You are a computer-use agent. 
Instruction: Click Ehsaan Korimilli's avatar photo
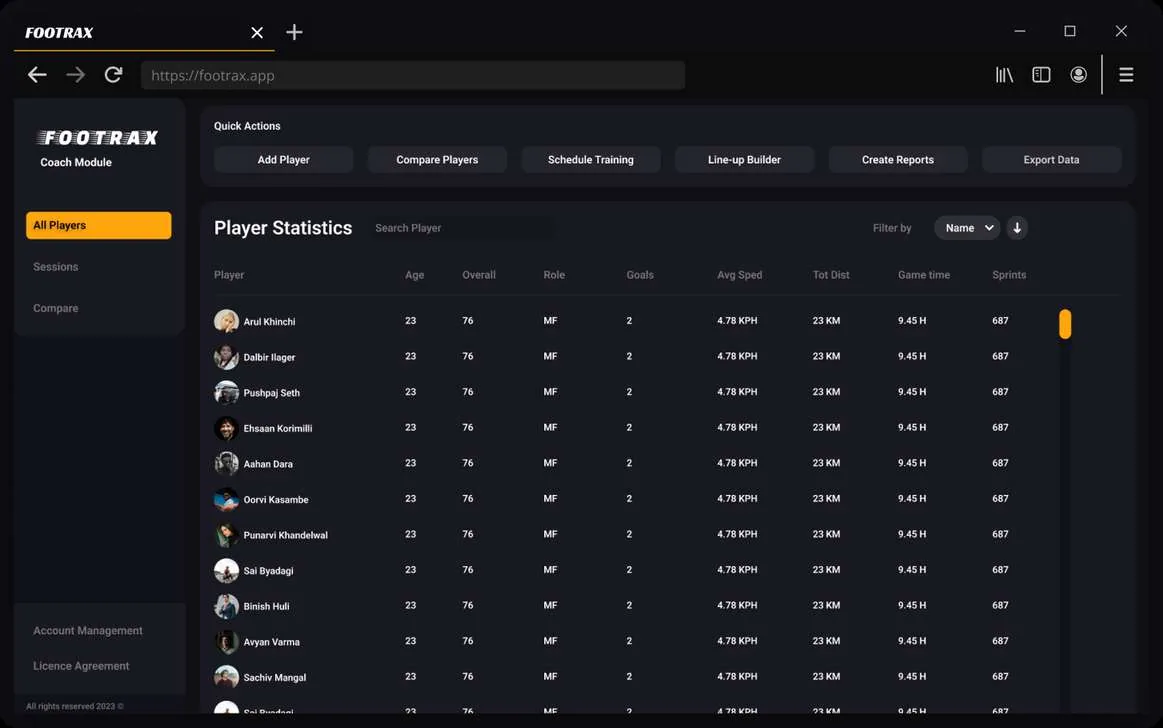226,428
